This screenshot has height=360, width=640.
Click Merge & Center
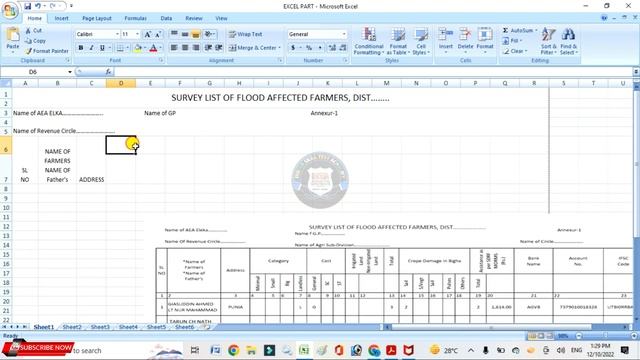pyautogui.click(x=252, y=48)
